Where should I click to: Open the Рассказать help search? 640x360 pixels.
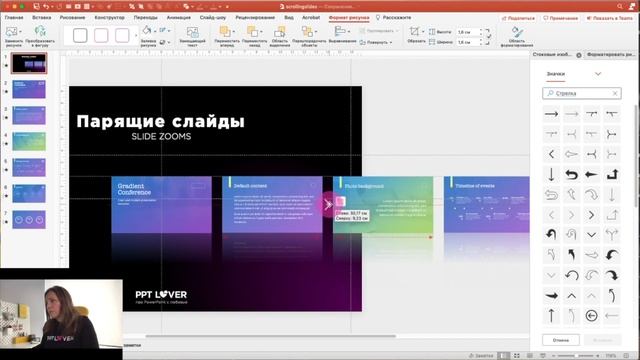tap(393, 18)
